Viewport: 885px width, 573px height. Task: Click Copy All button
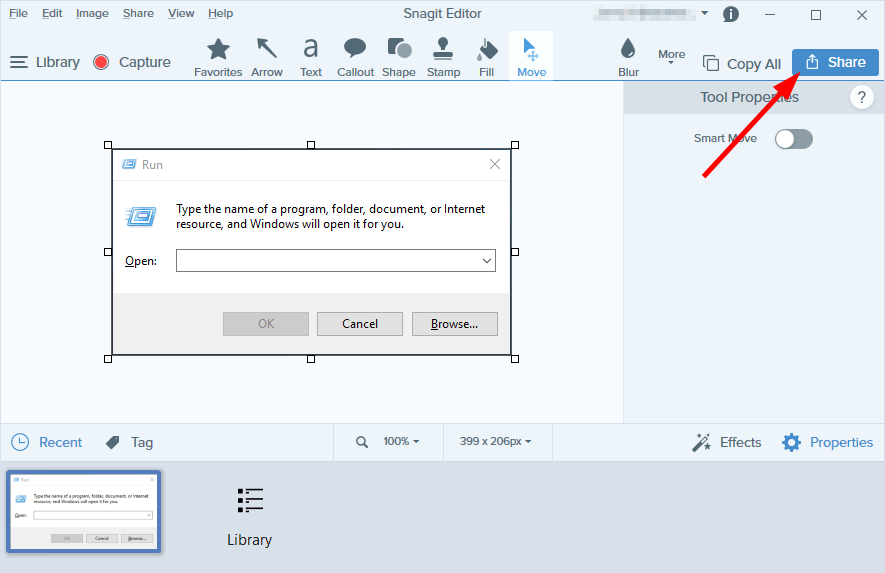tap(742, 64)
